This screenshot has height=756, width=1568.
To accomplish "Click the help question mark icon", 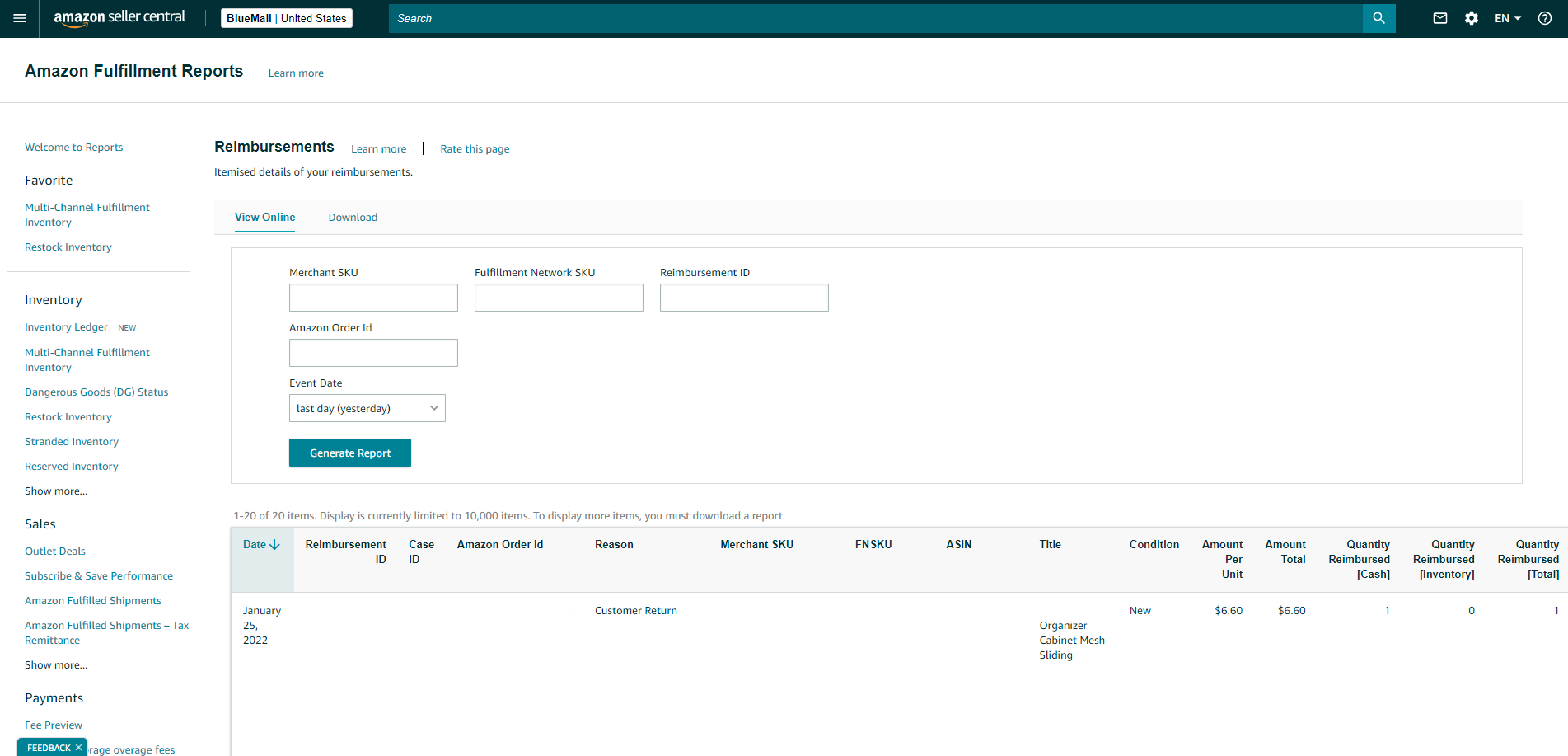I will pos(1545,18).
